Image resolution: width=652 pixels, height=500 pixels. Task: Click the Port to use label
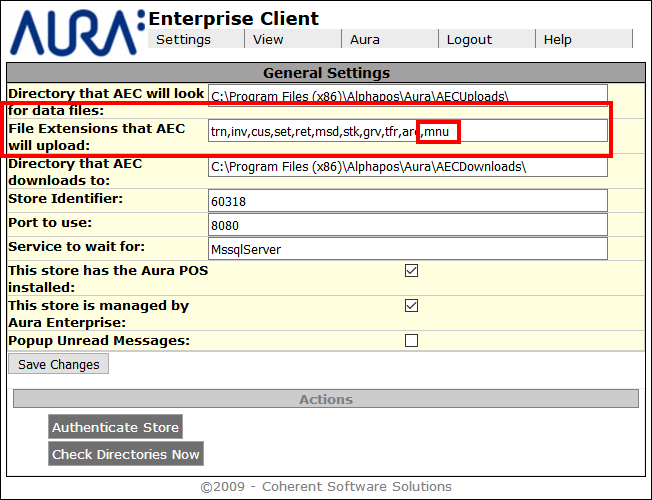[x=50, y=223]
